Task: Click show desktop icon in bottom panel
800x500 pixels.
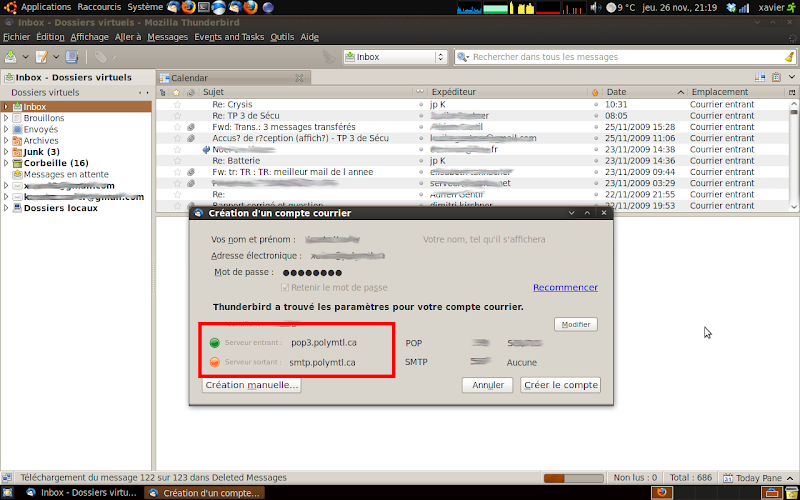Action: [x=7, y=493]
